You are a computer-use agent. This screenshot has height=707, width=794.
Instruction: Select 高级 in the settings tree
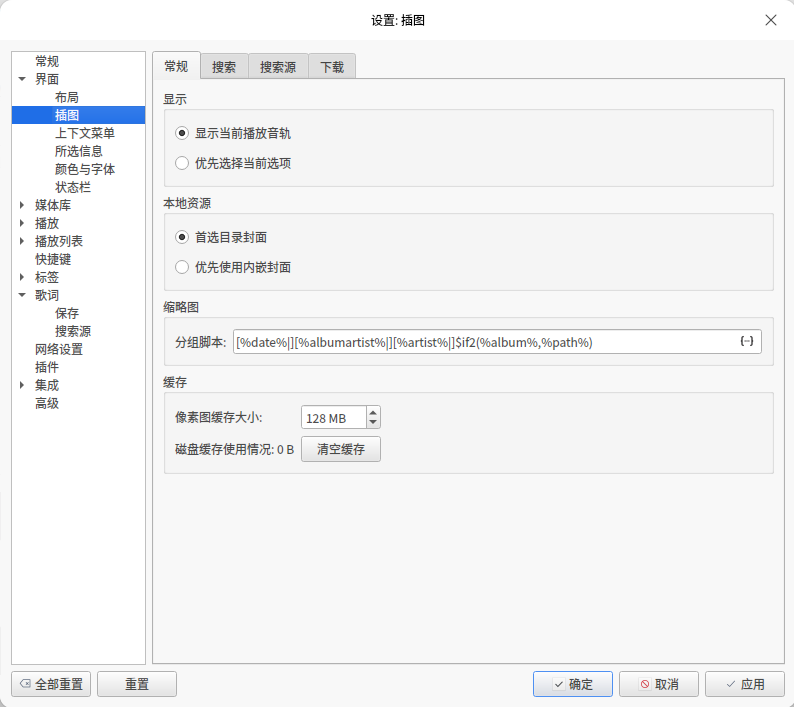[x=47, y=403]
